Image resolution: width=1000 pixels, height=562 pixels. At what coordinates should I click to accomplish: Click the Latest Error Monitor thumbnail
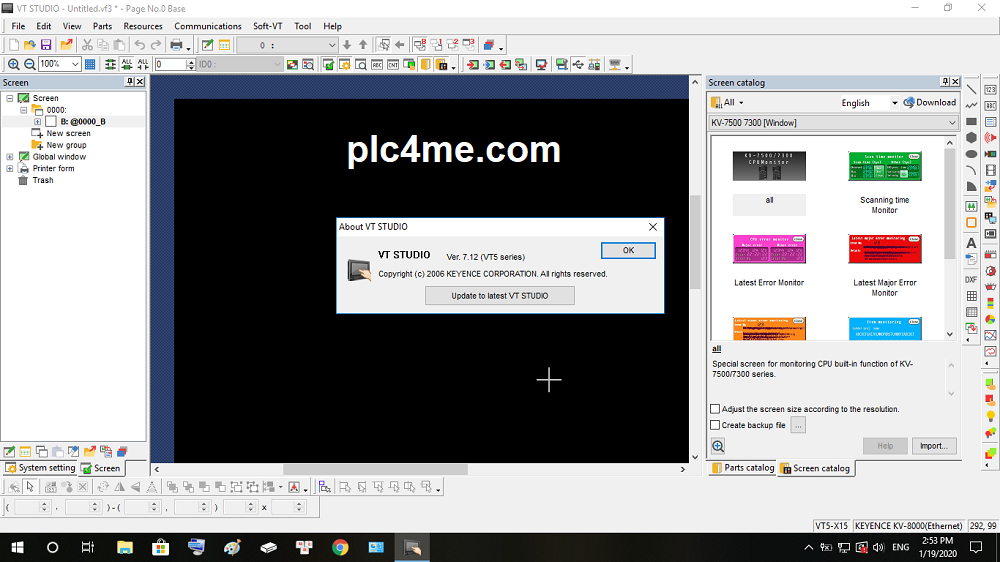(769, 249)
